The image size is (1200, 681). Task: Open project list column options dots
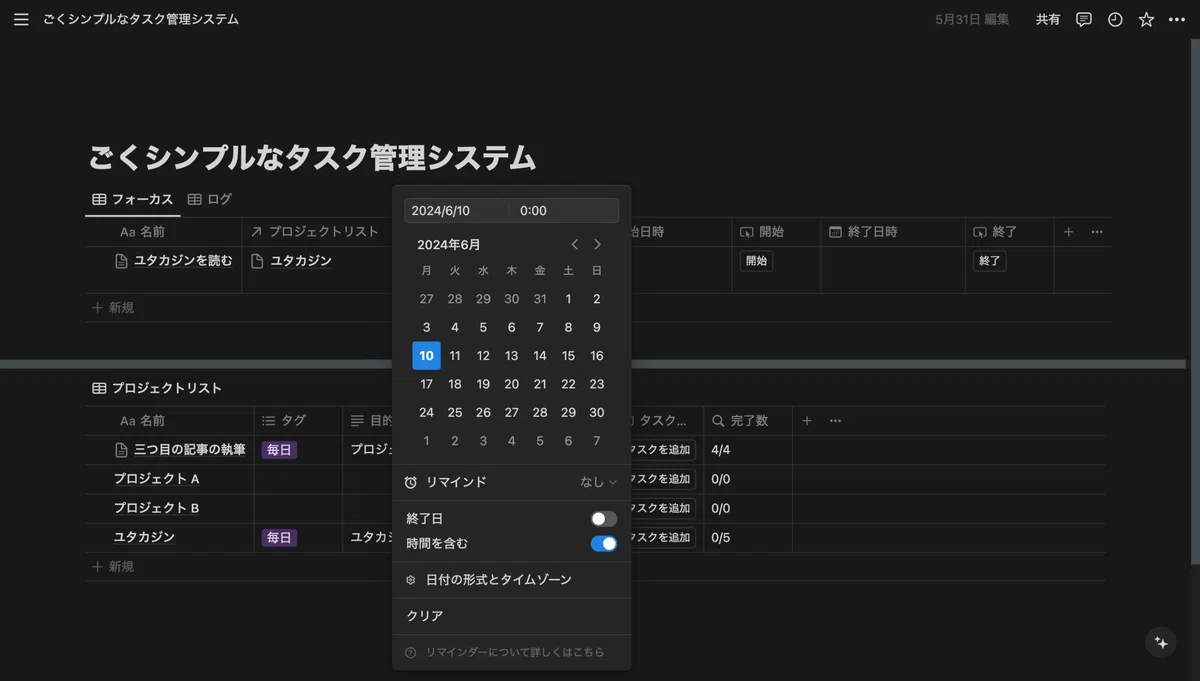pos(836,421)
